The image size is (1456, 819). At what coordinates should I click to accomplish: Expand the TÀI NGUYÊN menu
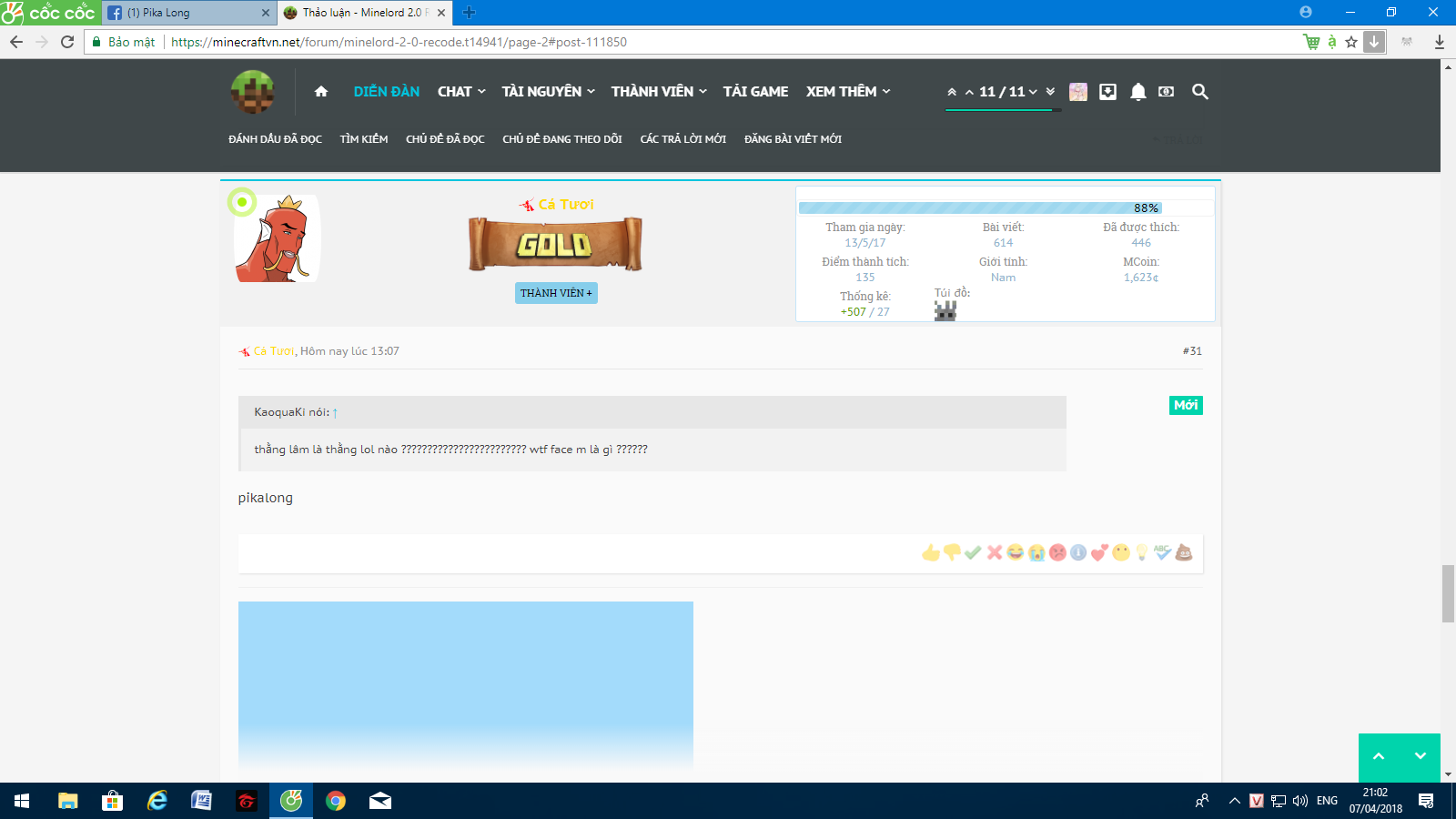click(549, 92)
